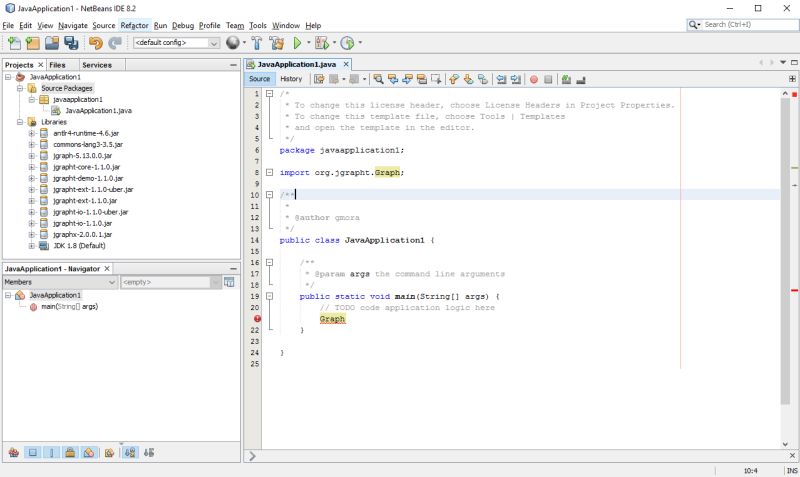Click the Last Edit icon in editor toolbar
Image resolution: width=800 pixels, height=477 pixels.
pyautogui.click(x=319, y=79)
